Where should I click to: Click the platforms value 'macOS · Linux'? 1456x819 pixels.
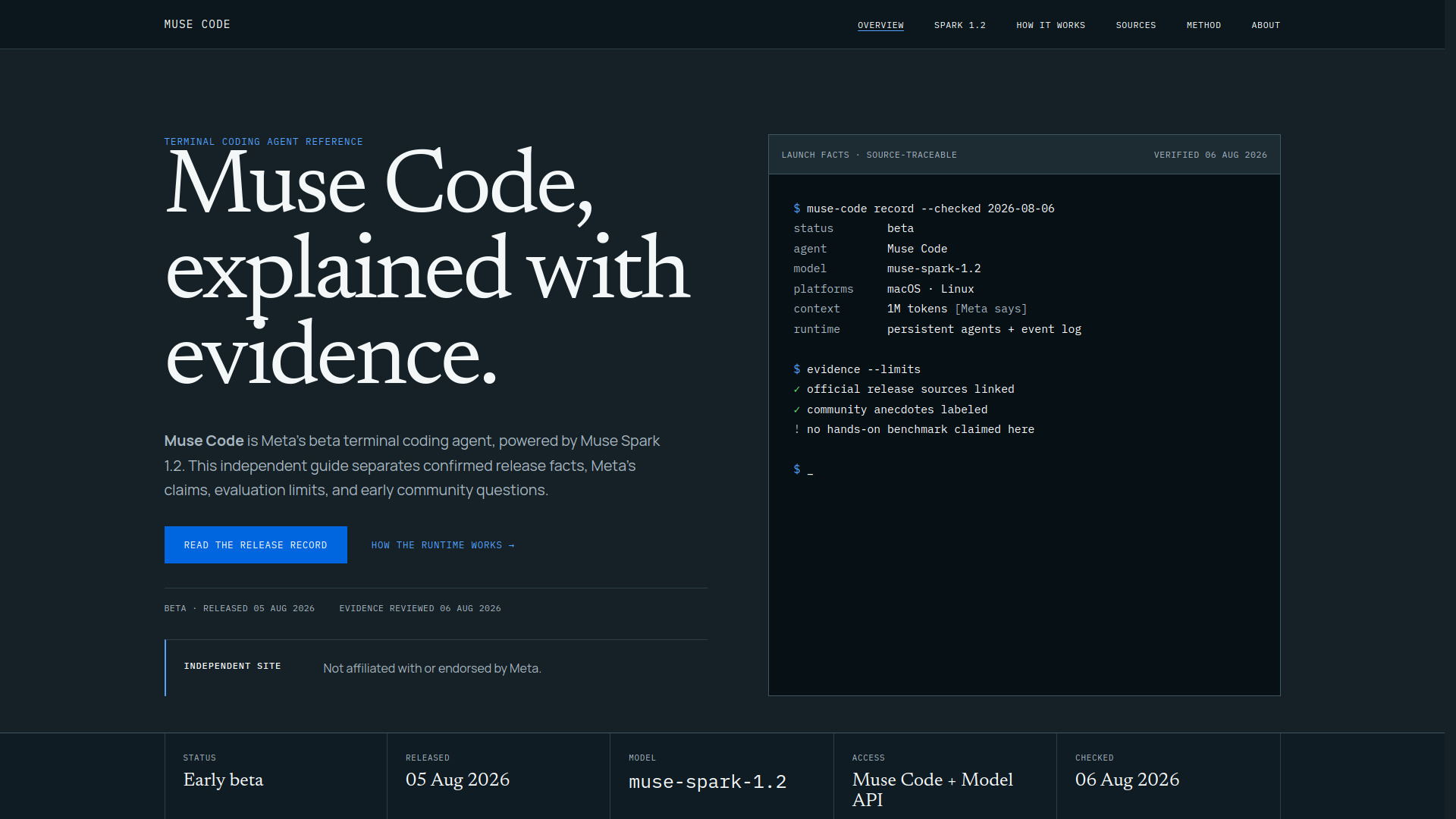(x=930, y=289)
